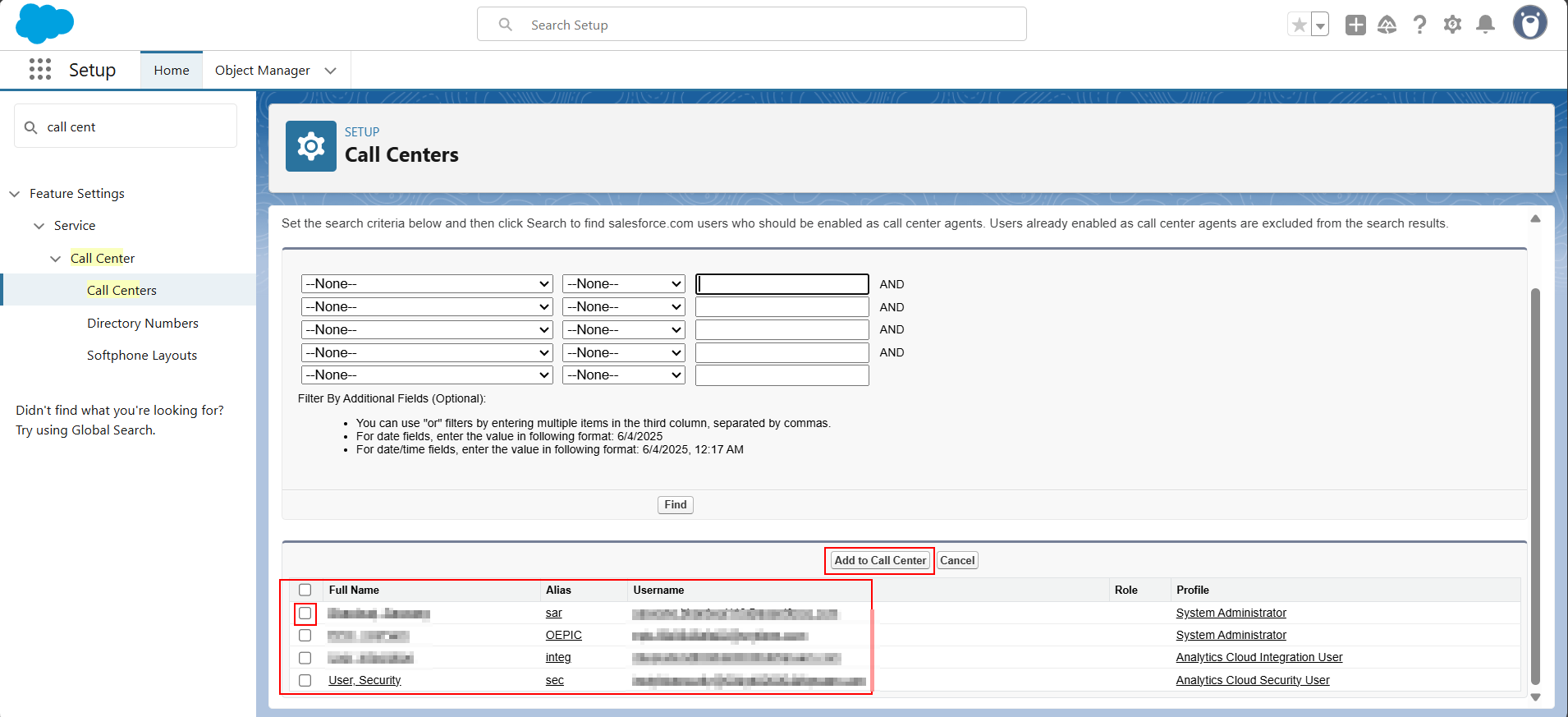The image size is (1568, 717).
Task: Switch to the Home tab
Action: (172, 71)
